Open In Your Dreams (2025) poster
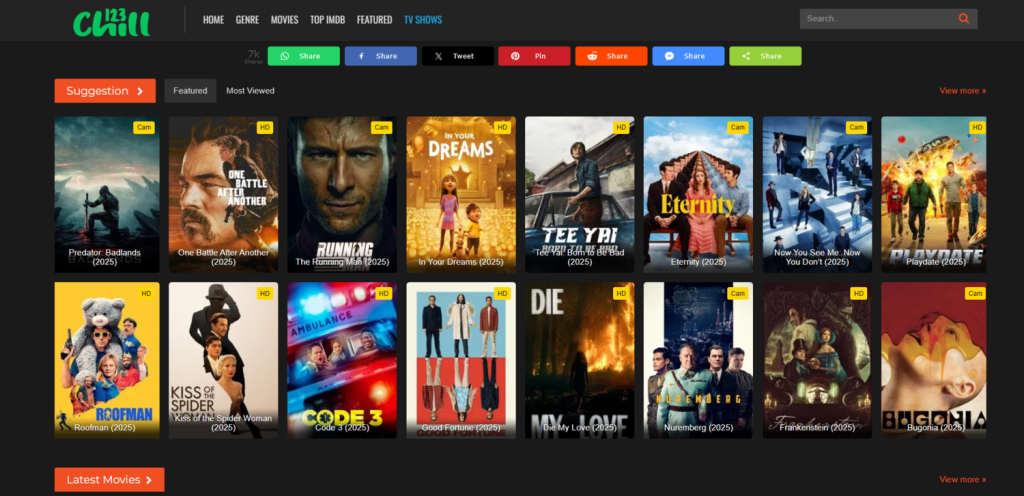1024x496 pixels. 461,194
